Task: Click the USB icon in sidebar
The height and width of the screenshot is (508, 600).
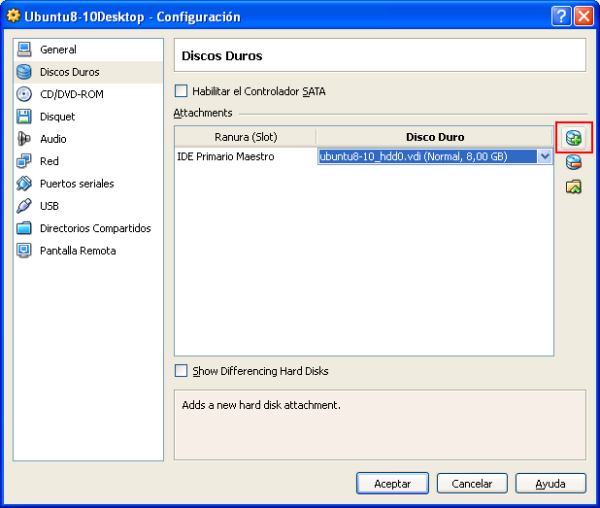Action: 25,206
